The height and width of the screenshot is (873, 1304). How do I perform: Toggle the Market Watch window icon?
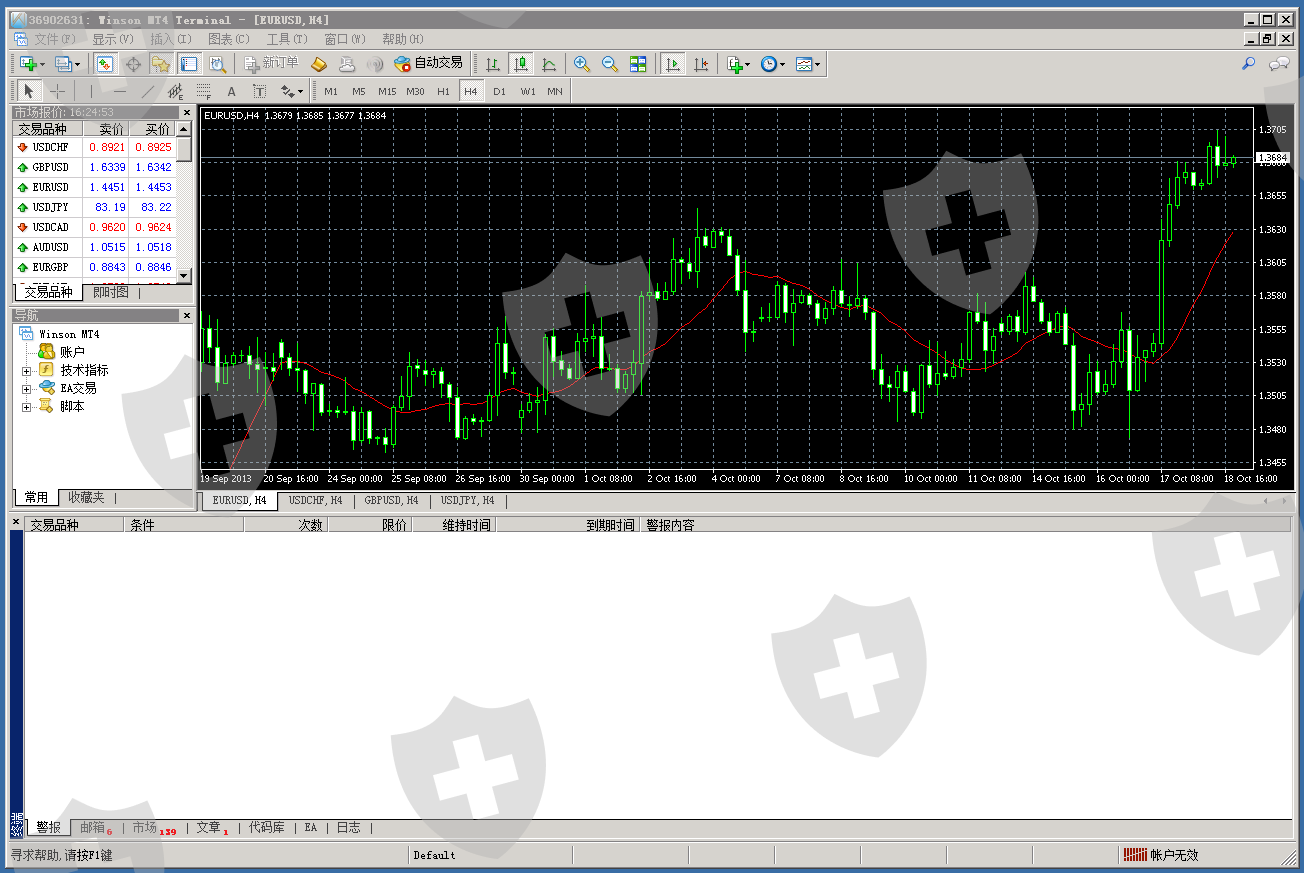click(105, 64)
